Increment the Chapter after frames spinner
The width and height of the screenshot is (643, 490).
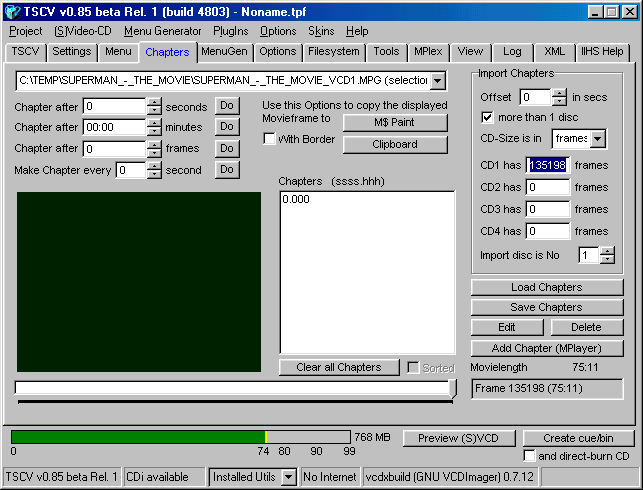[x=154, y=145]
